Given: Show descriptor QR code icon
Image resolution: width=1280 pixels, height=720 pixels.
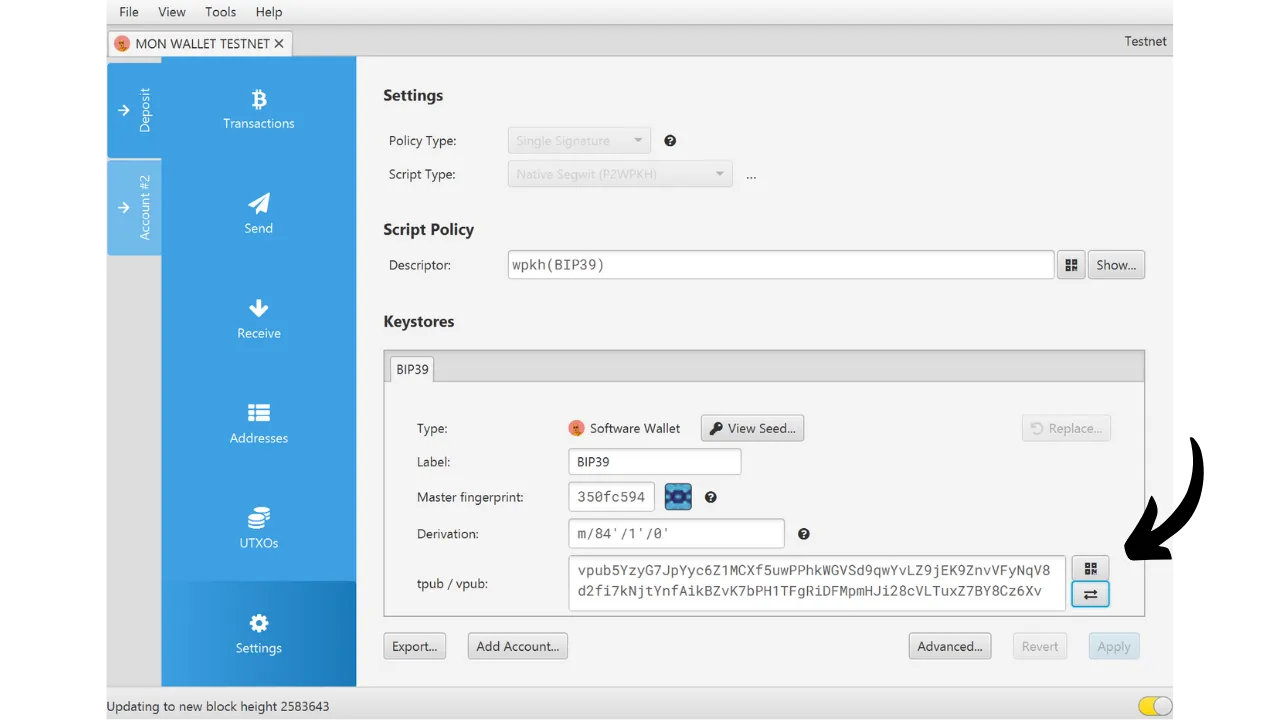Looking at the screenshot, I should pyautogui.click(x=1071, y=265).
